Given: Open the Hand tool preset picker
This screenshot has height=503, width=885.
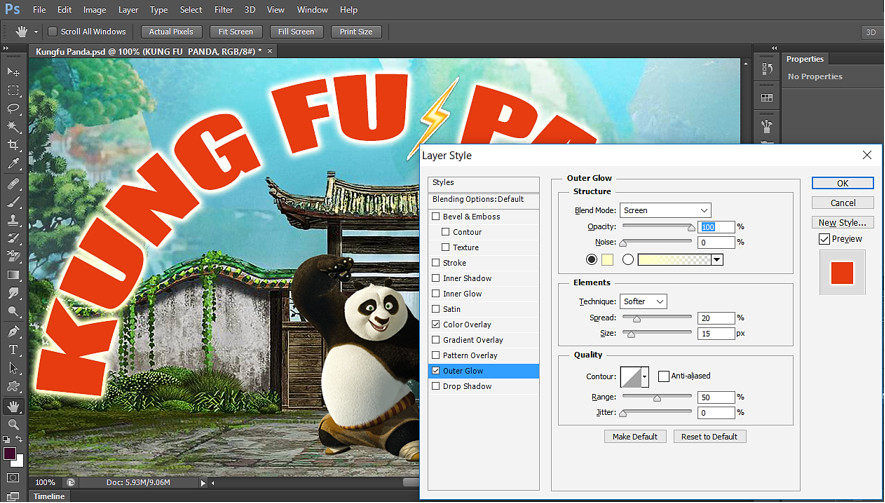Looking at the screenshot, I should 36,32.
